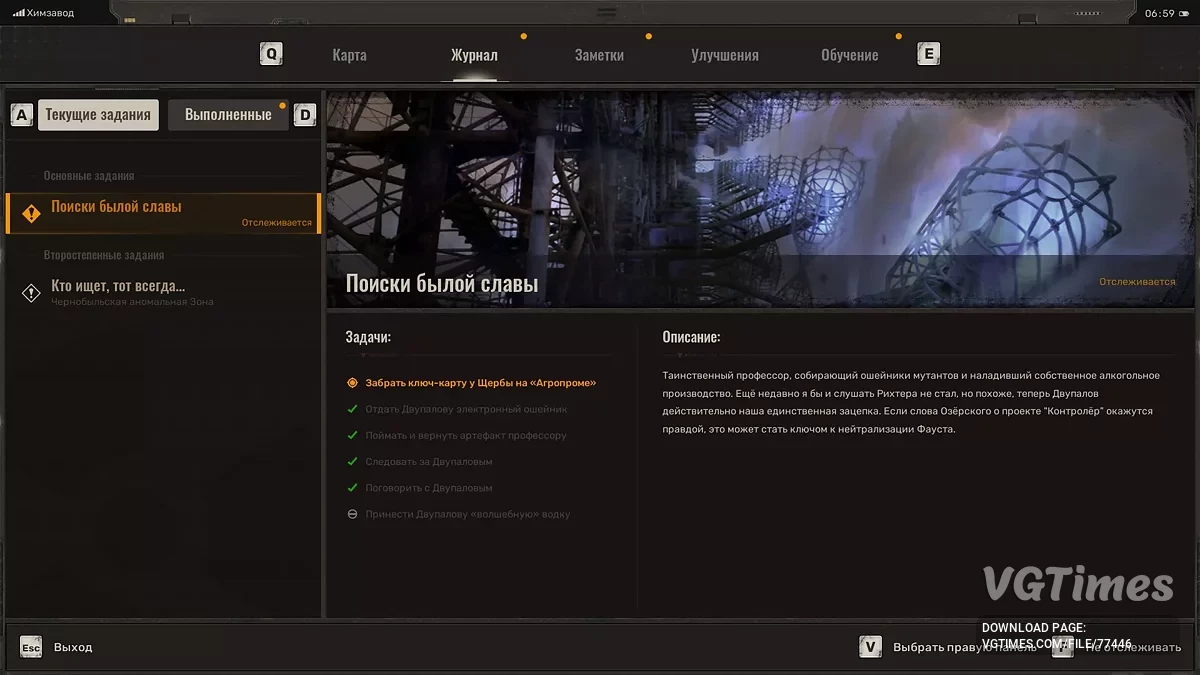Switch to the Карта tab
The image size is (1200, 675).
[x=349, y=55]
